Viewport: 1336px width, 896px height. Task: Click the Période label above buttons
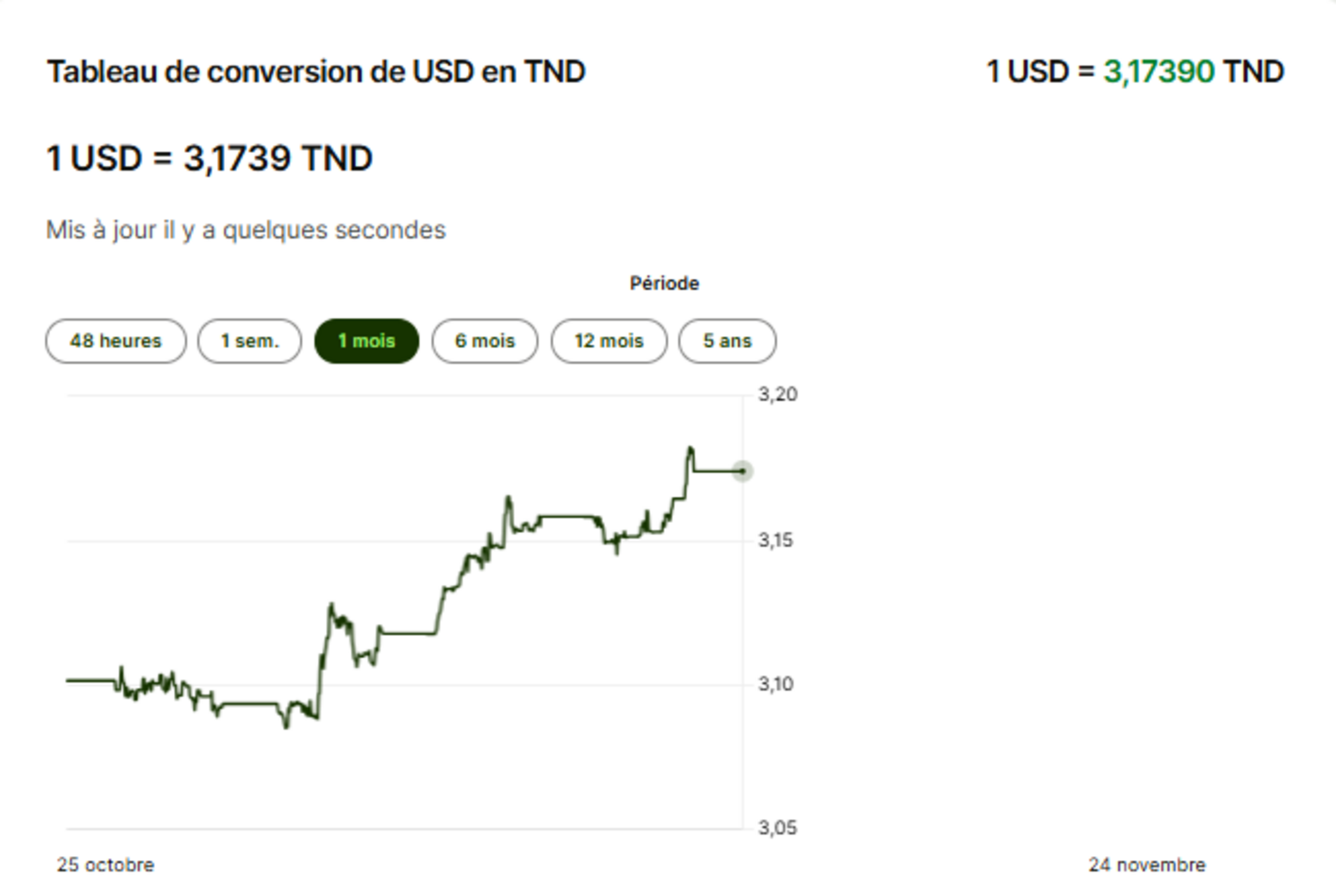click(x=664, y=283)
